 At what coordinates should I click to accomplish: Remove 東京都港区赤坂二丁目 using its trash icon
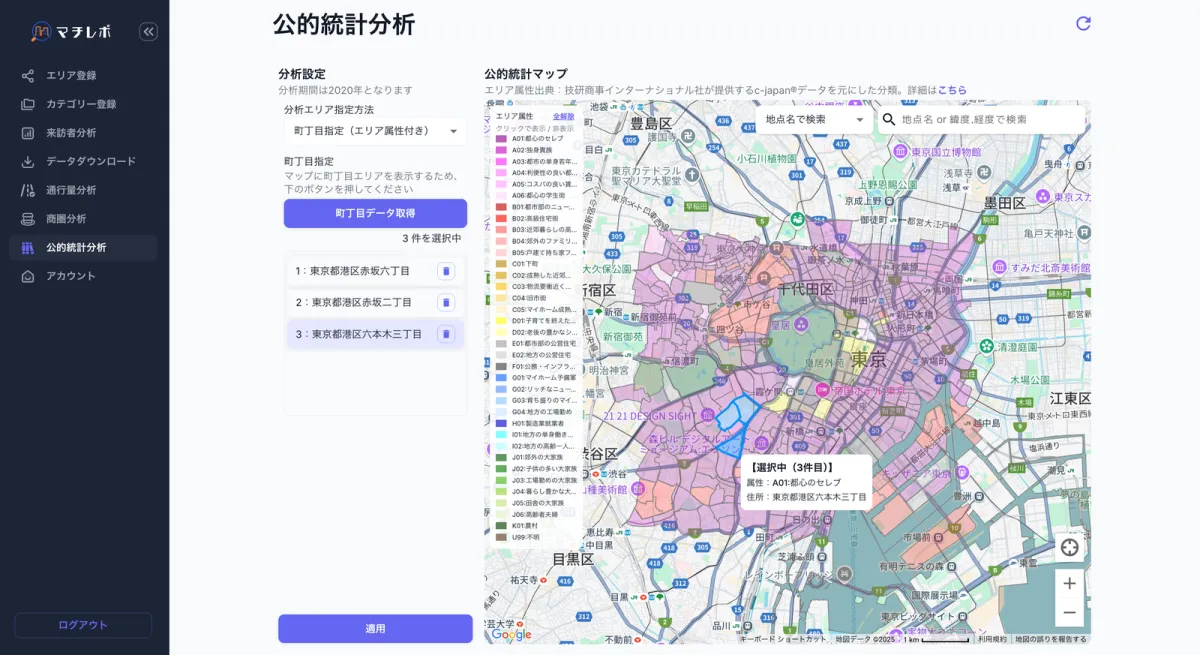pyautogui.click(x=446, y=302)
